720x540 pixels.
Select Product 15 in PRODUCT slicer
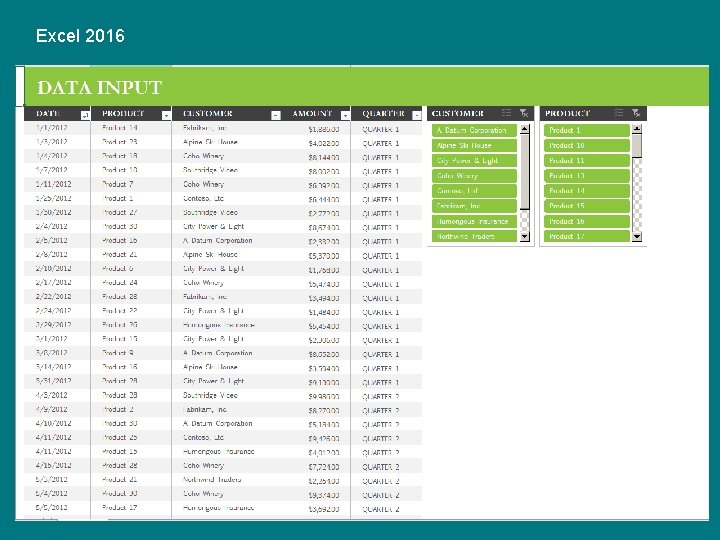point(586,206)
